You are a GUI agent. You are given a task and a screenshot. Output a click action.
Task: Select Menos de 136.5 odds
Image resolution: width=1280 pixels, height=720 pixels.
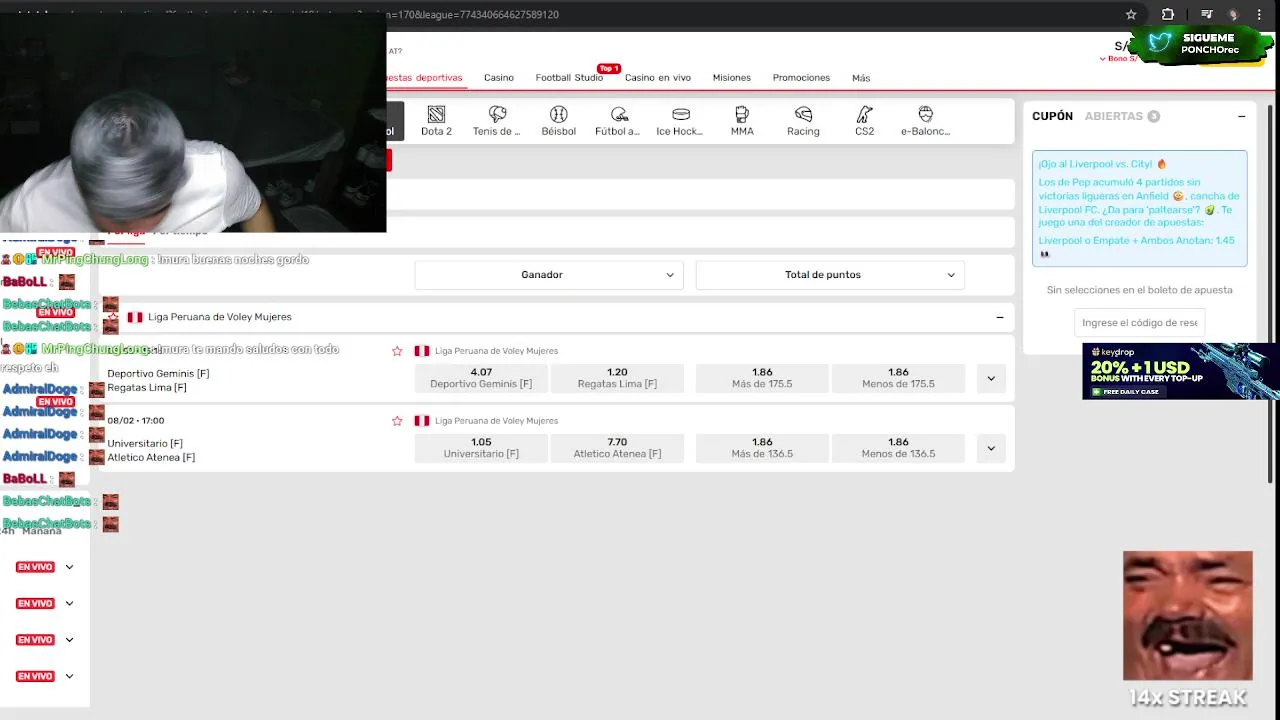click(x=898, y=448)
